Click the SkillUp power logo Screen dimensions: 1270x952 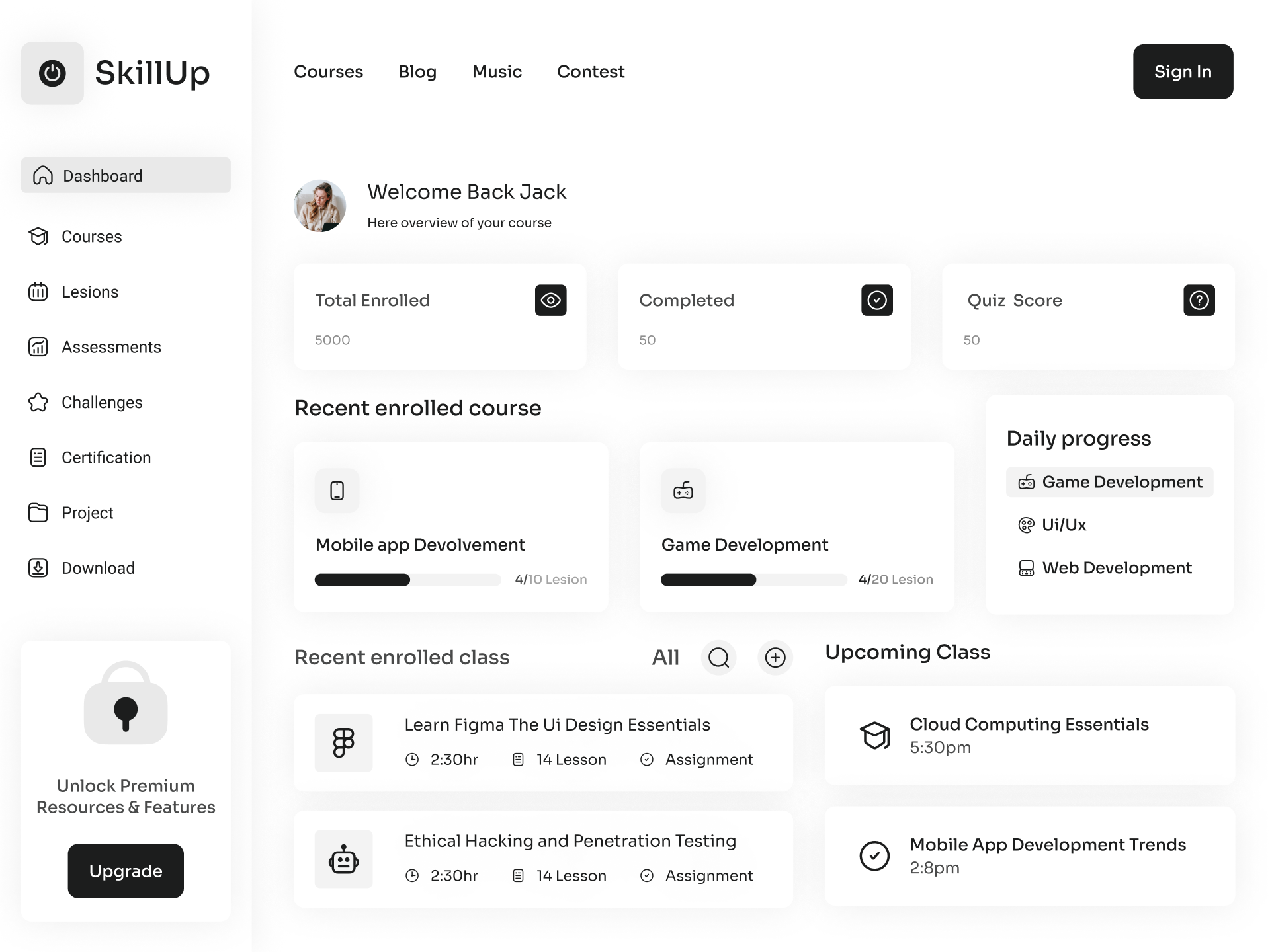pyautogui.click(x=52, y=73)
